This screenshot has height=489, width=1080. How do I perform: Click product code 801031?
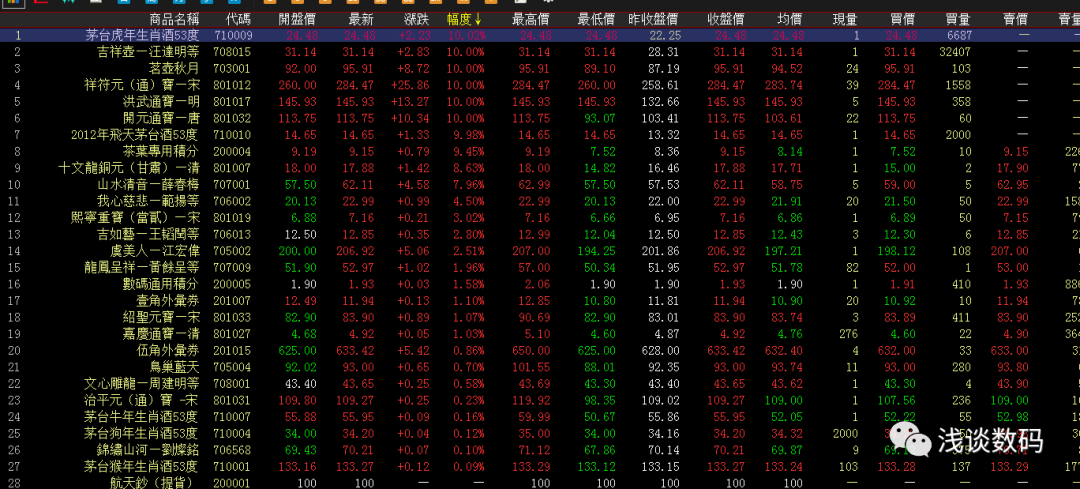[233, 399]
